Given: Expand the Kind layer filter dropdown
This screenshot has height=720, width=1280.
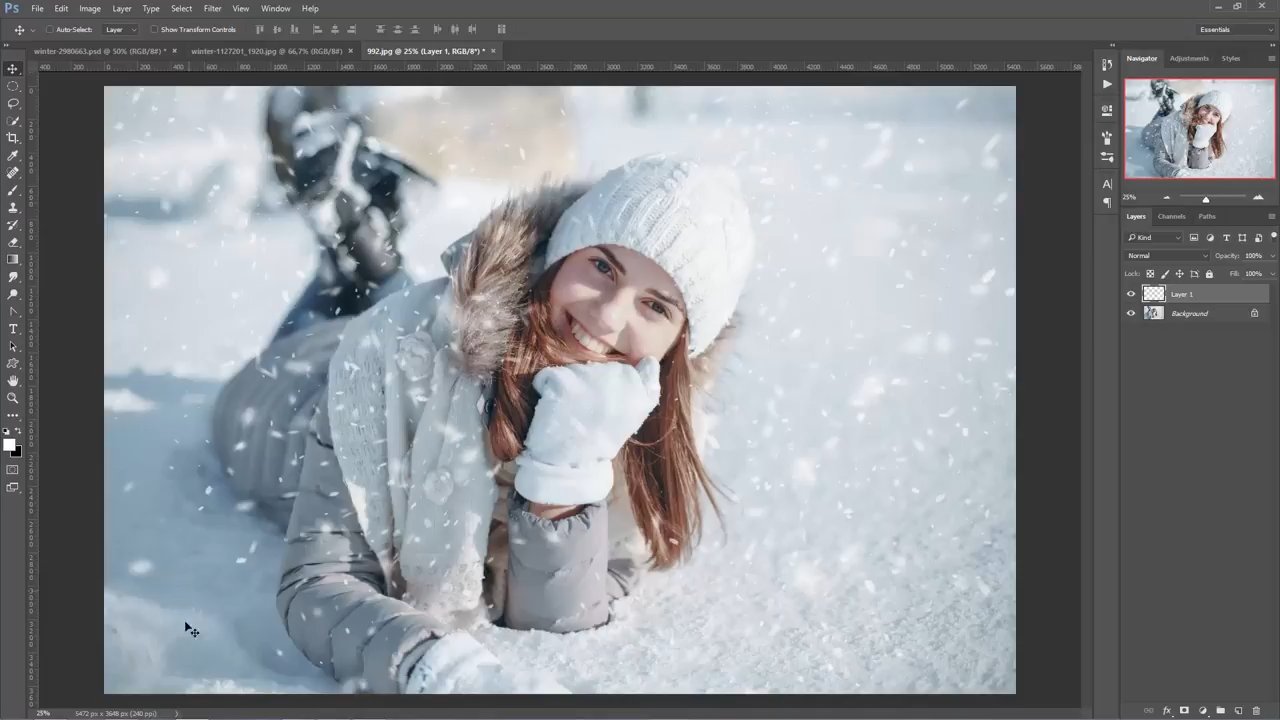Looking at the screenshot, I should coord(1155,238).
